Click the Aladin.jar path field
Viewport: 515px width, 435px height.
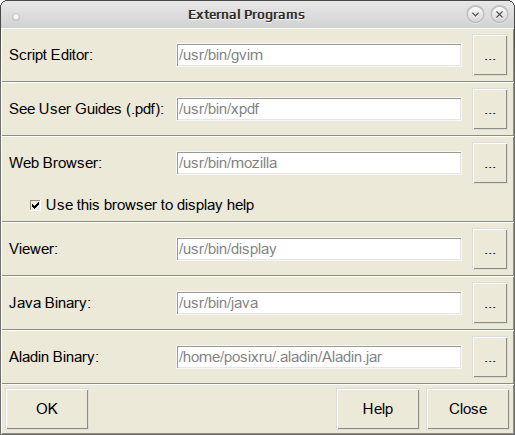tap(319, 357)
